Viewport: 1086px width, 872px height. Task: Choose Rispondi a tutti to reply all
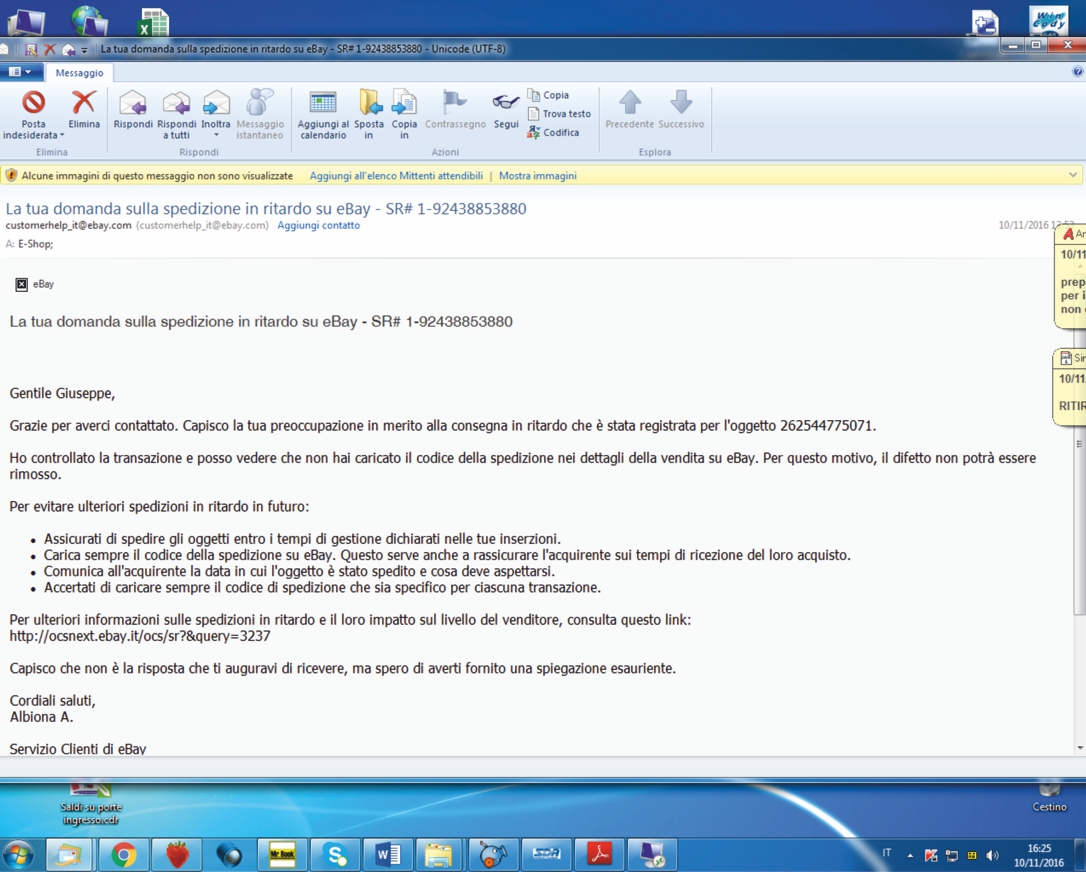pos(176,114)
